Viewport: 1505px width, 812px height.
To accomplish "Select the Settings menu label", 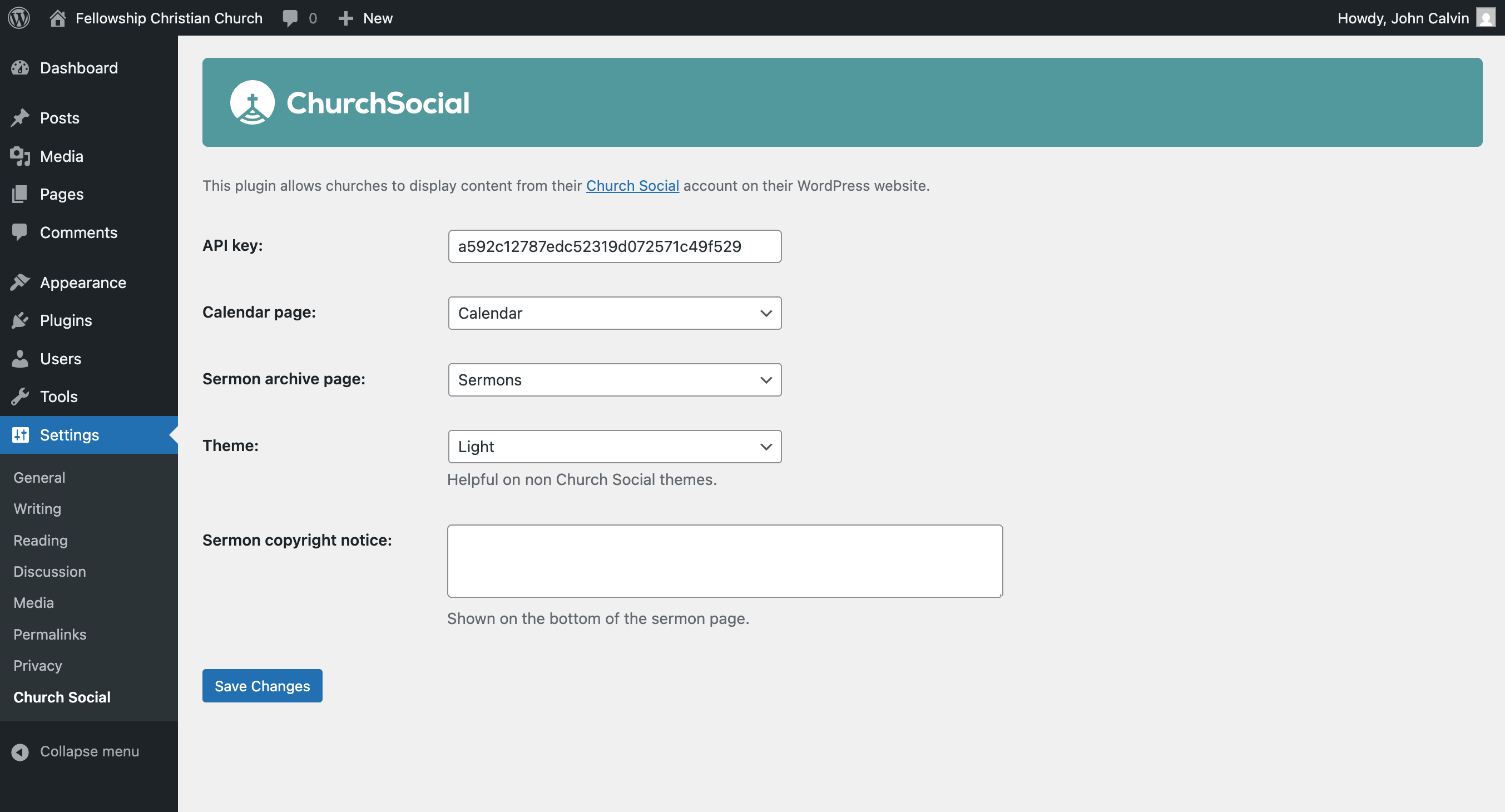I will point(70,434).
